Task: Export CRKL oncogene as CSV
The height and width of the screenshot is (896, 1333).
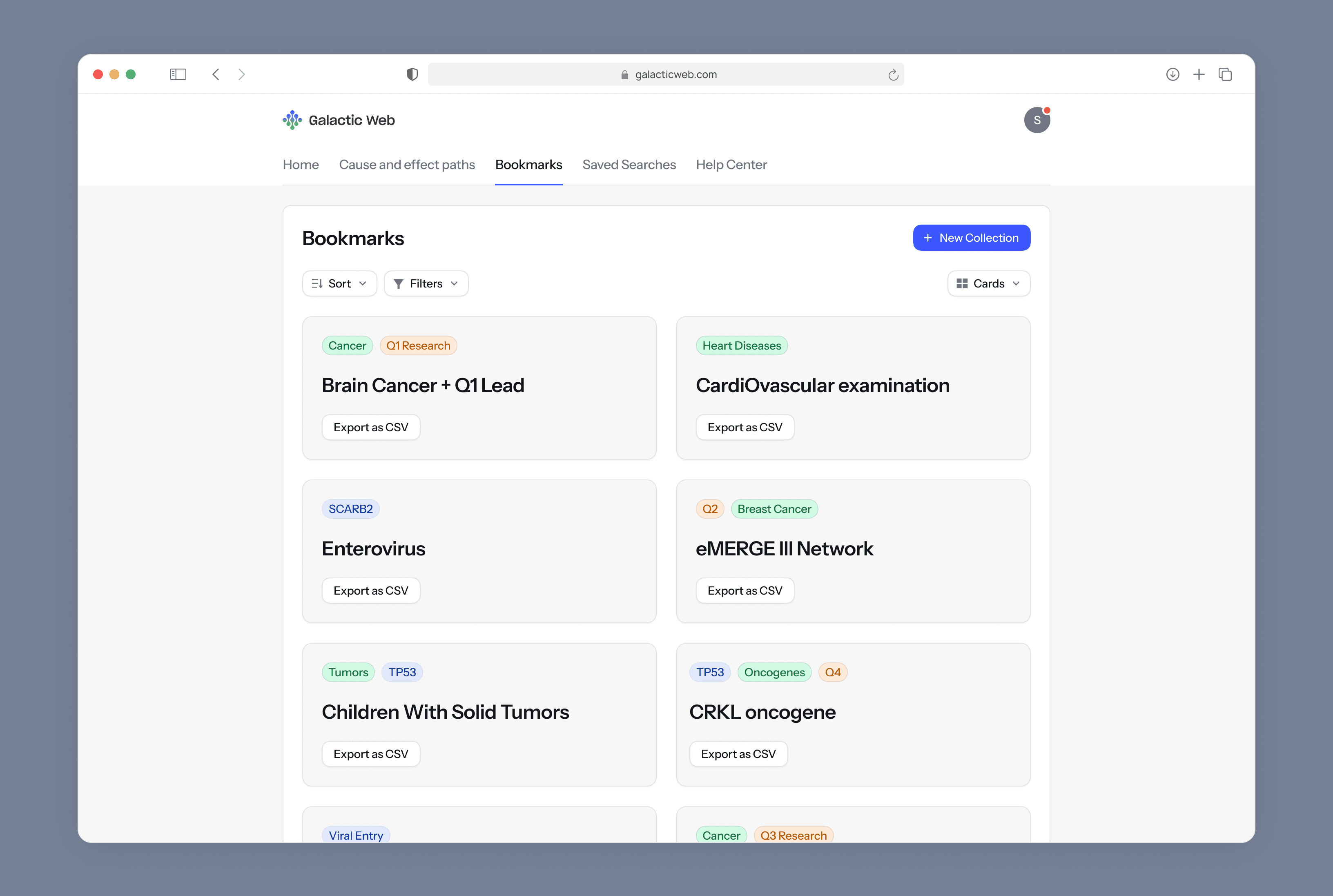Action: point(738,754)
